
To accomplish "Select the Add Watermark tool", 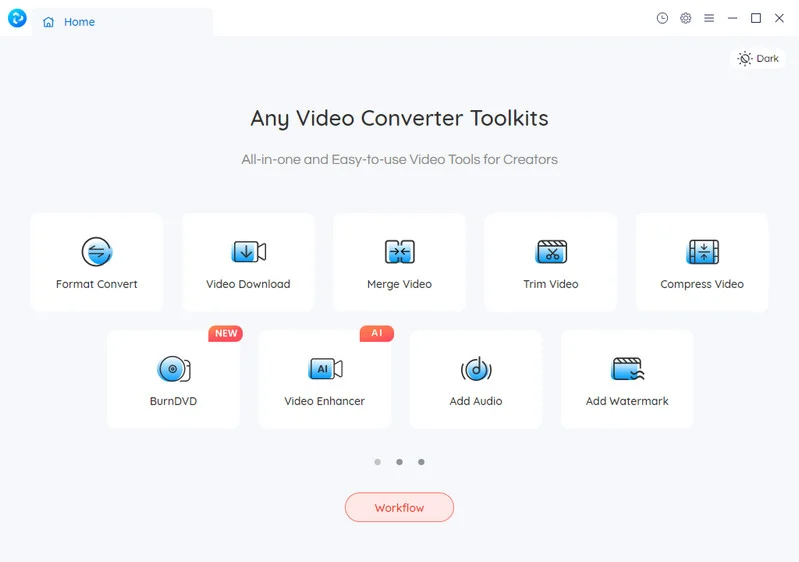I will point(627,380).
